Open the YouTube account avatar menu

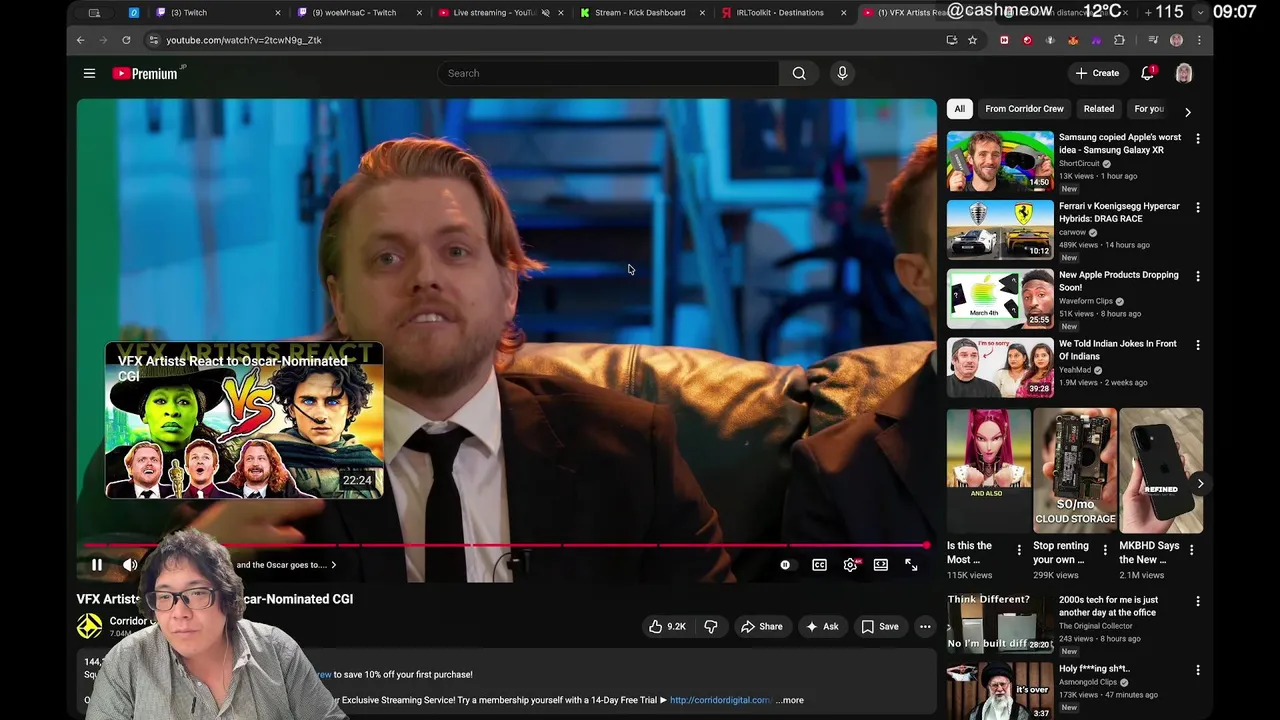tap(1184, 73)
